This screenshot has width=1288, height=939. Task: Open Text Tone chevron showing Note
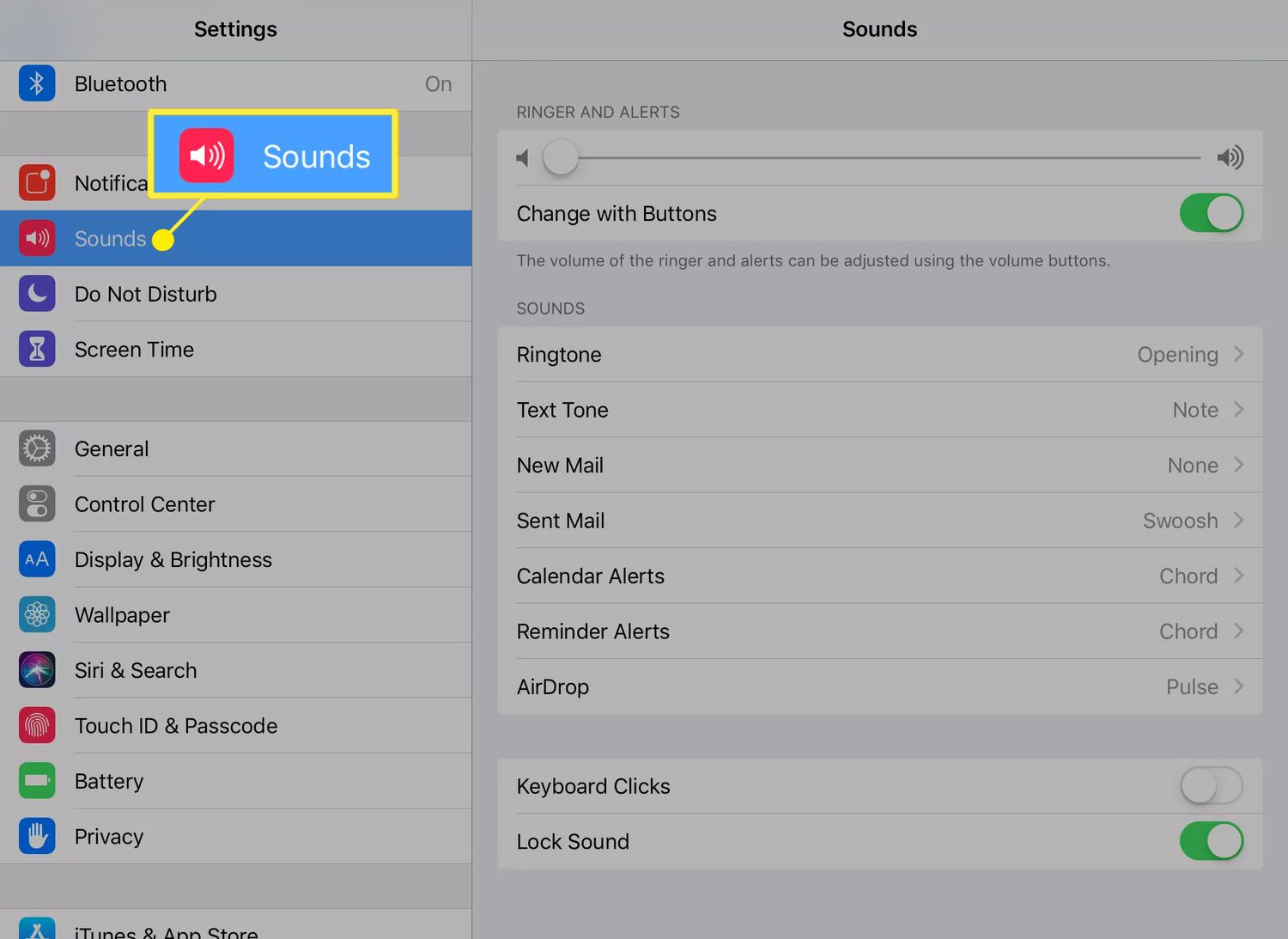pos(1238,410)
